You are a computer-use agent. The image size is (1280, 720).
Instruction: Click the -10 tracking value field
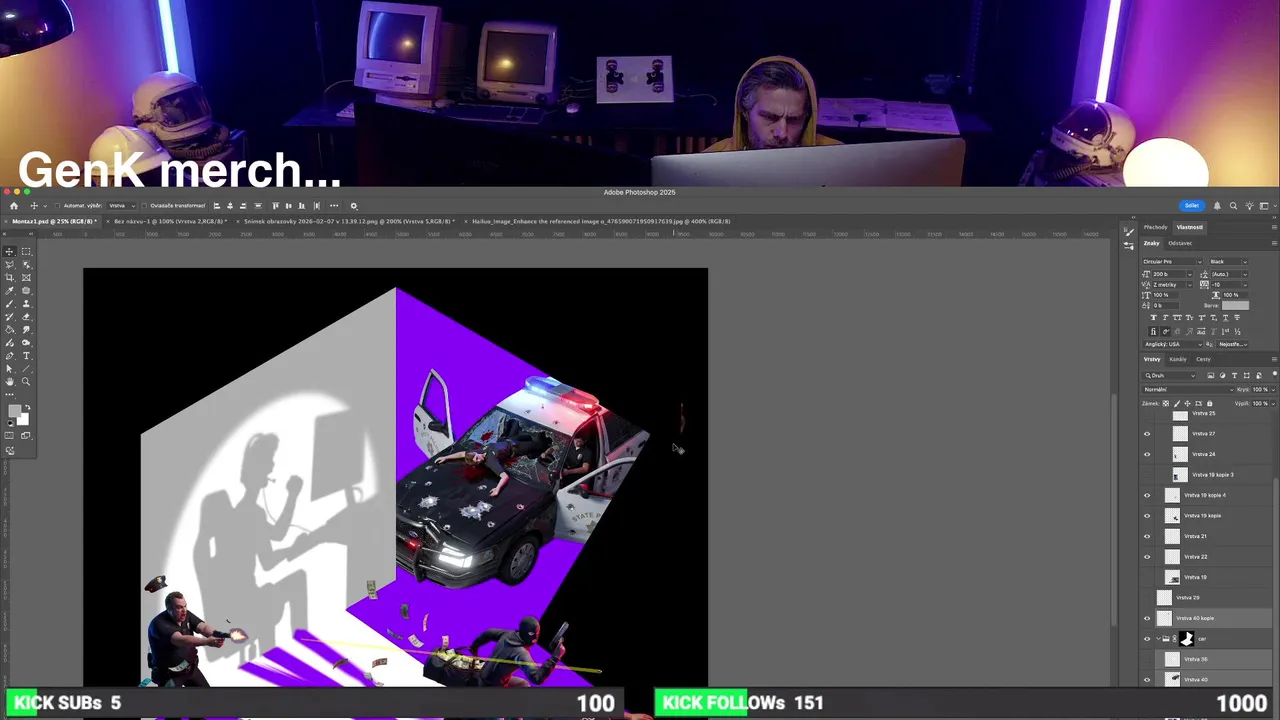coord(1226,285)
